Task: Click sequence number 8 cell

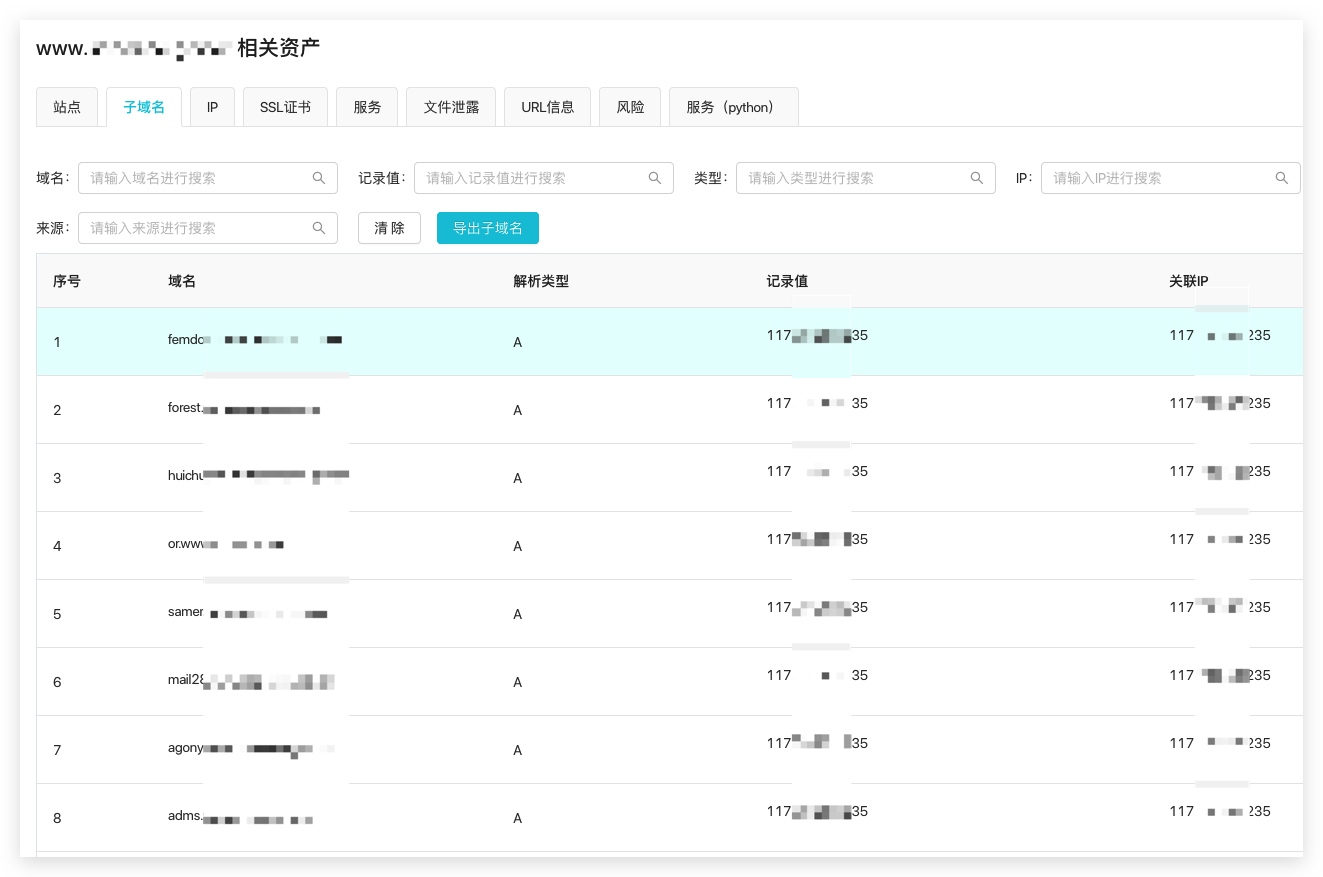Action: point(57,818)
